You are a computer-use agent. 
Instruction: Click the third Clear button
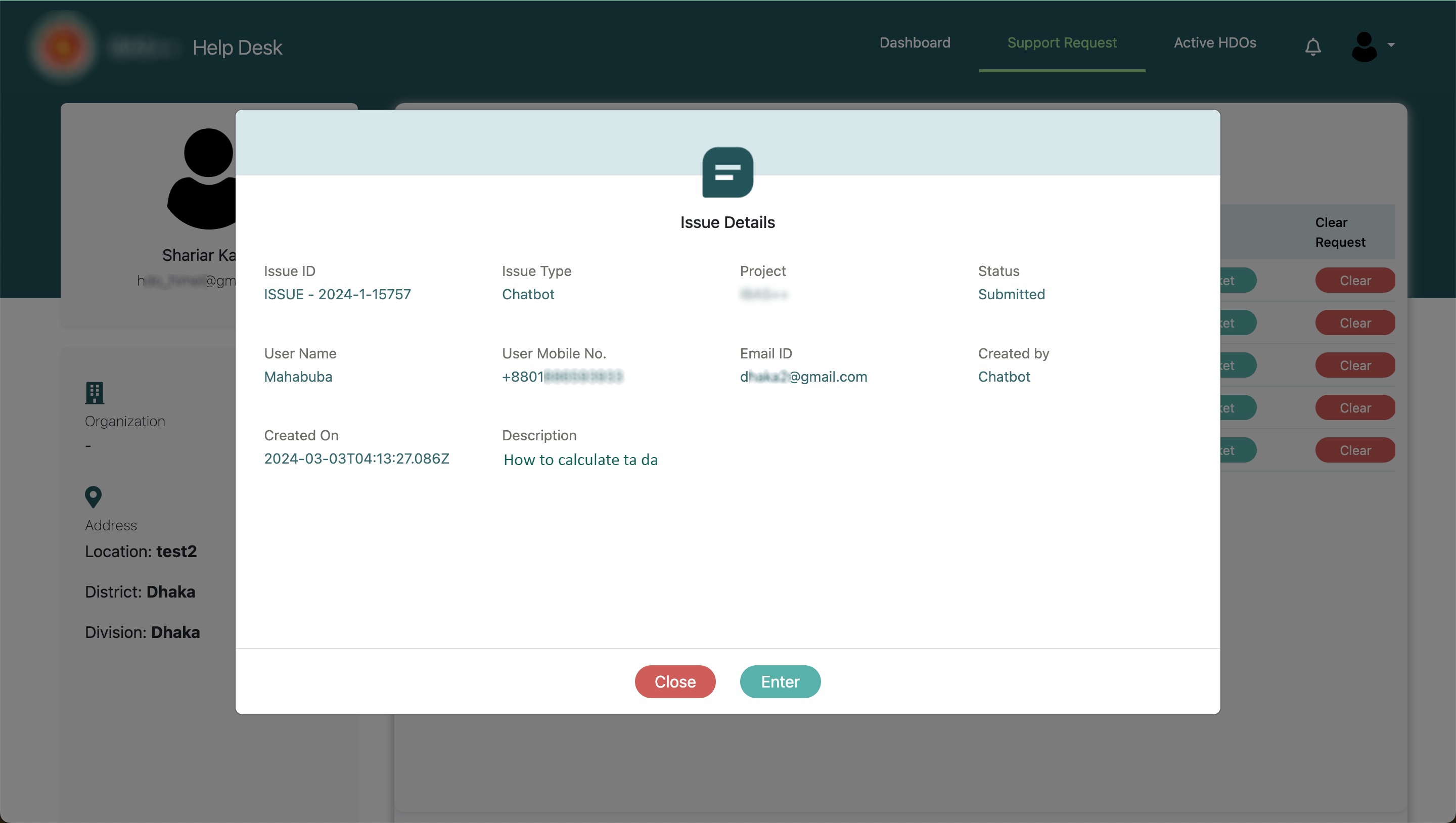pos(1355,365)
